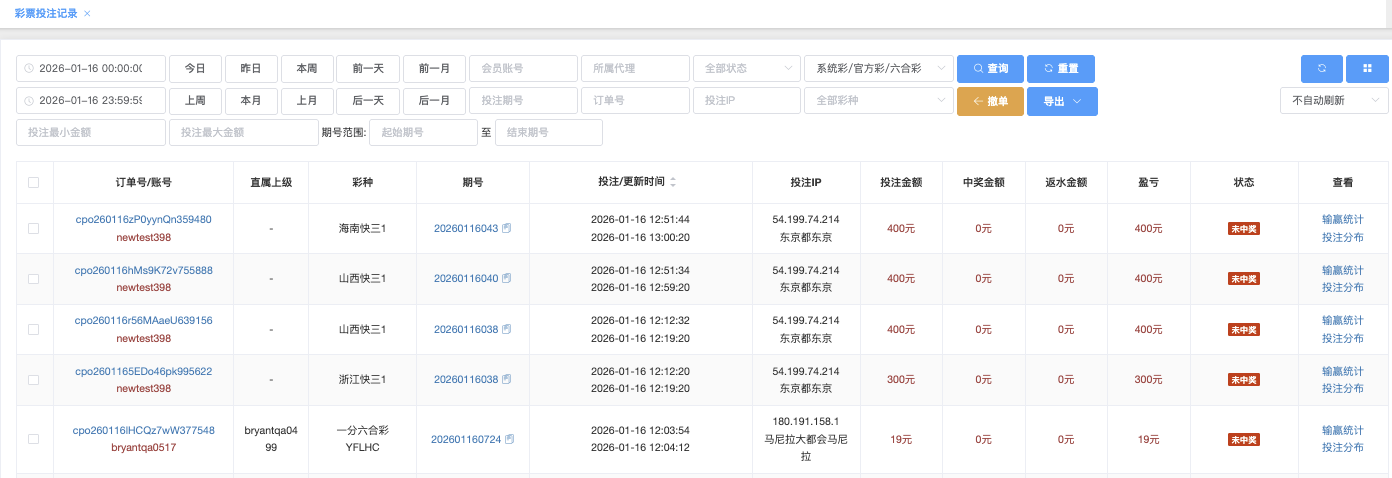The width and height of the screenshot is (1392, 478).
Task: Expand the 全部彩种 lottery type dropdown
Action: [878, 101]
